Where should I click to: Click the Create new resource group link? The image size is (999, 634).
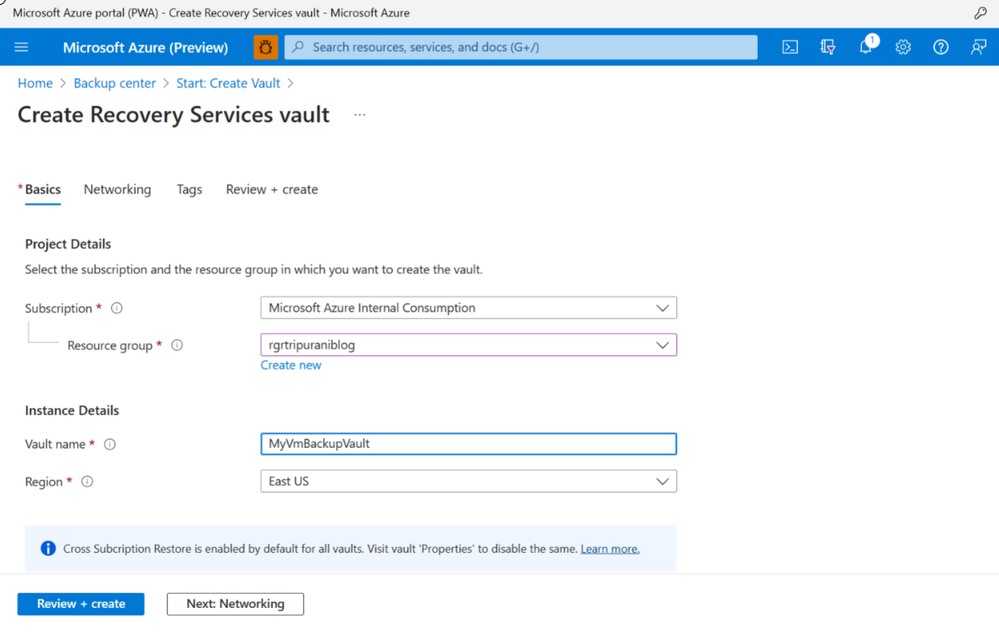tap(291, 365)
